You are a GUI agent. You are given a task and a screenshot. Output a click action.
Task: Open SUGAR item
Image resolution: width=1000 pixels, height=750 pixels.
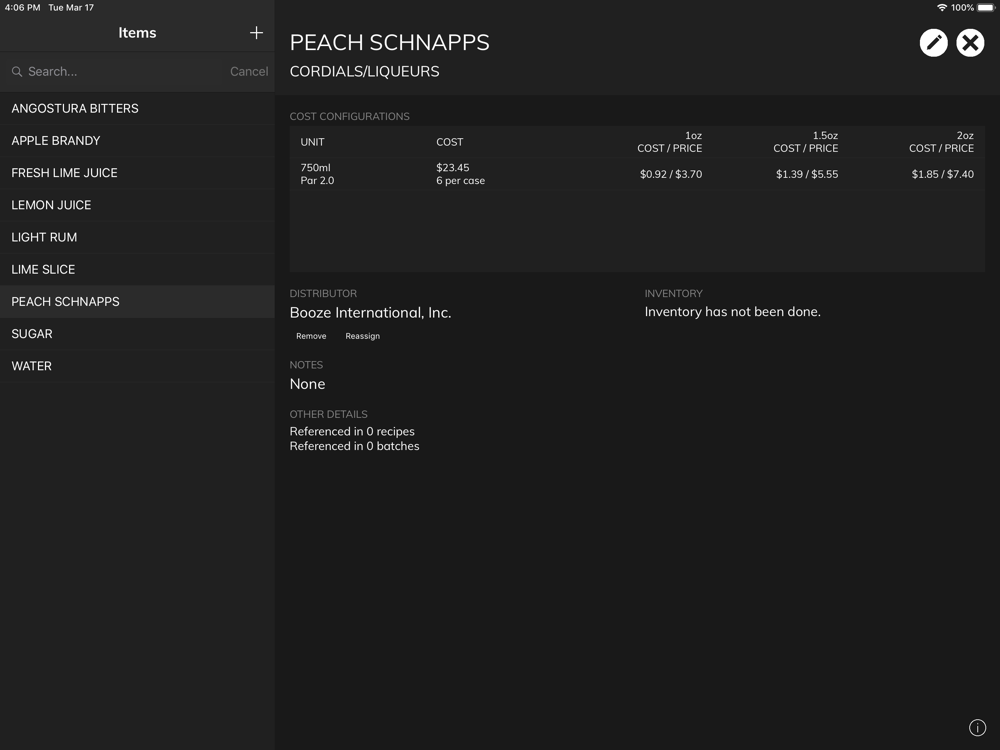[137, 334]
